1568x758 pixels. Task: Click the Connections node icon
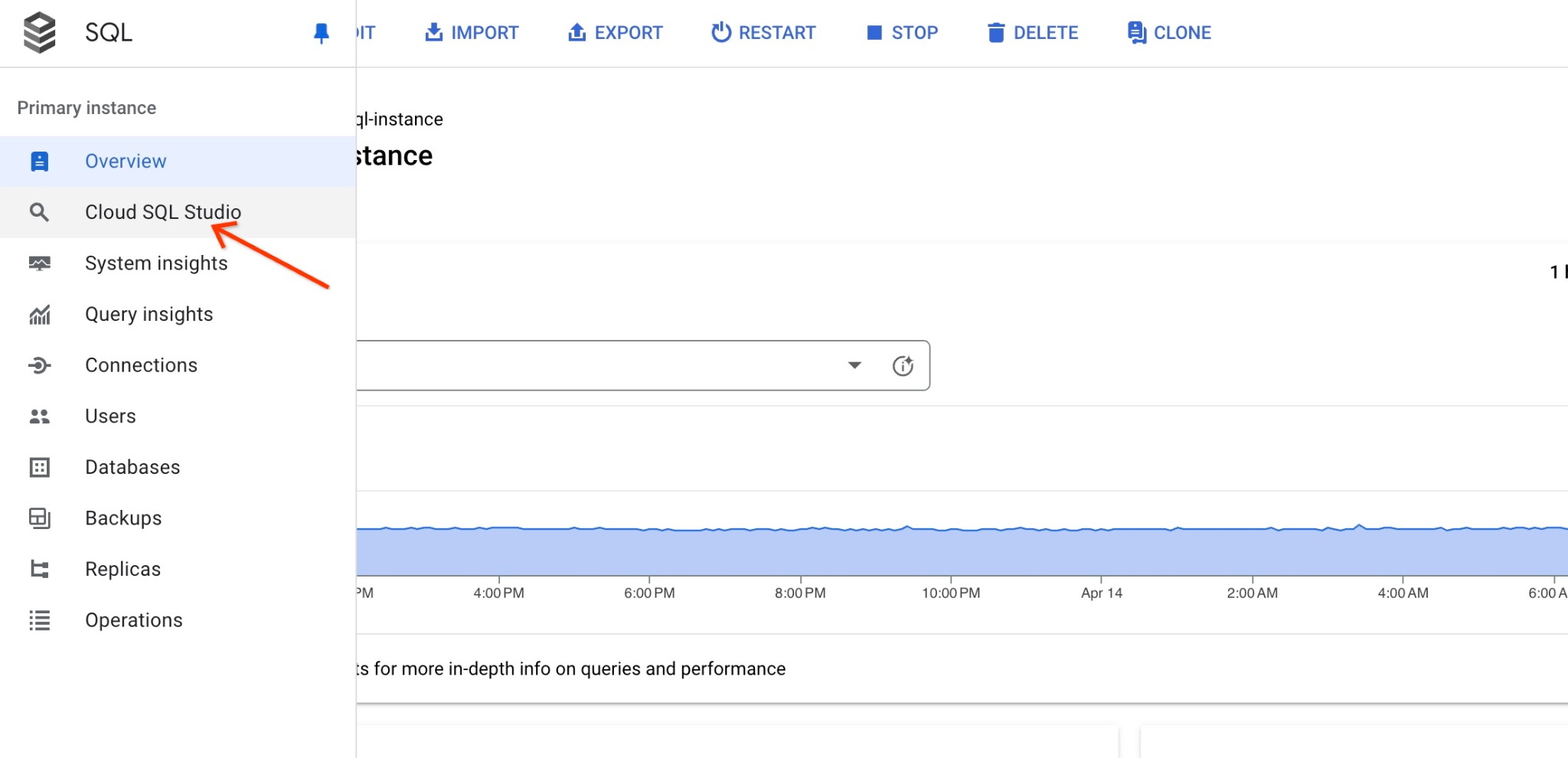(x=39, y=365)
